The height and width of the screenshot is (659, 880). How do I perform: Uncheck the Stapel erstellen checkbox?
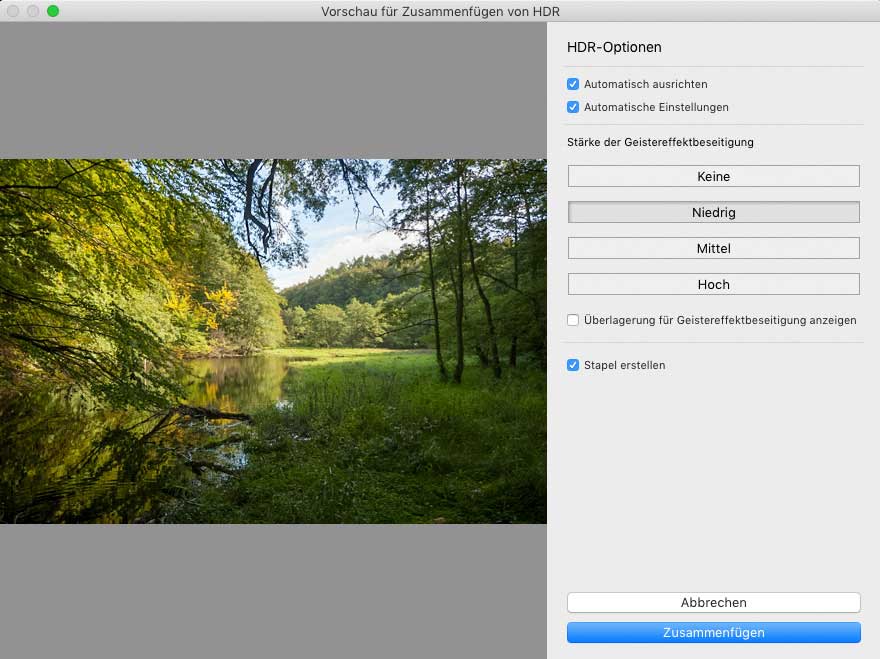coord(573,365)
